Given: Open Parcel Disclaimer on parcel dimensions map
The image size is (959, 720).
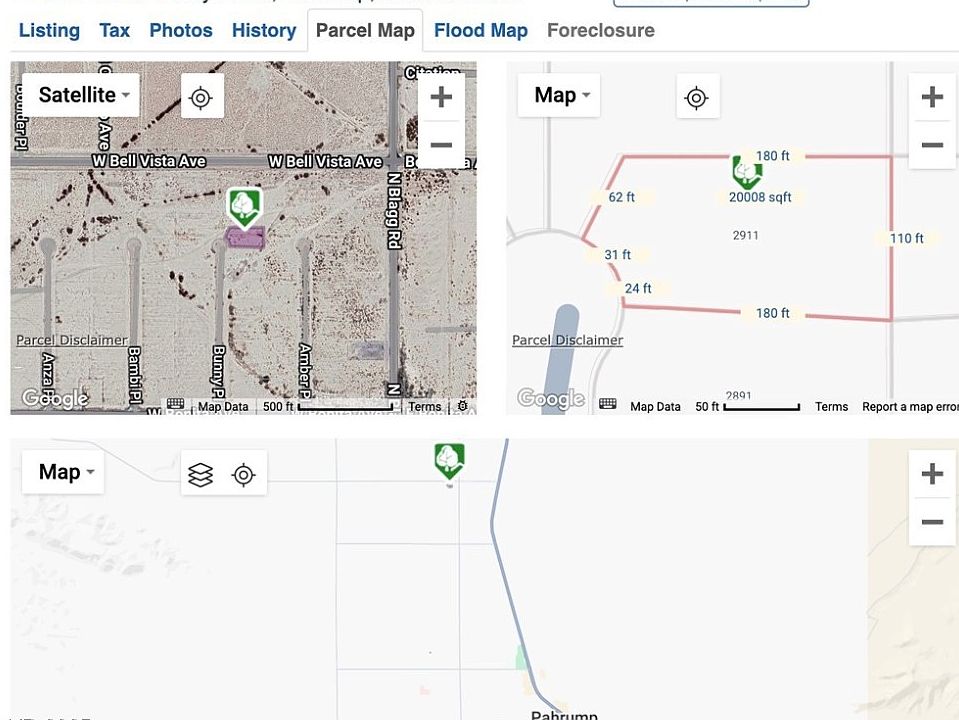Looking at the screenshot, I should 568,340.
